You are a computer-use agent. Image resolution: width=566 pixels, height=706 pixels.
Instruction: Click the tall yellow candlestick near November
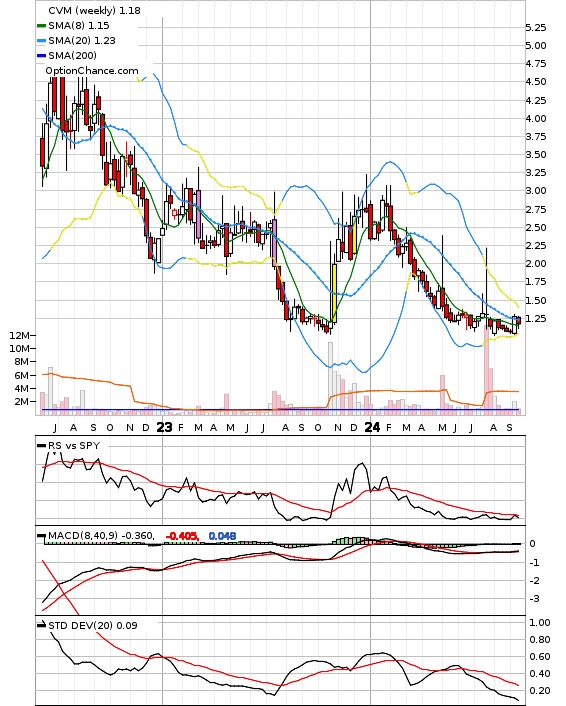pos(334,293)
